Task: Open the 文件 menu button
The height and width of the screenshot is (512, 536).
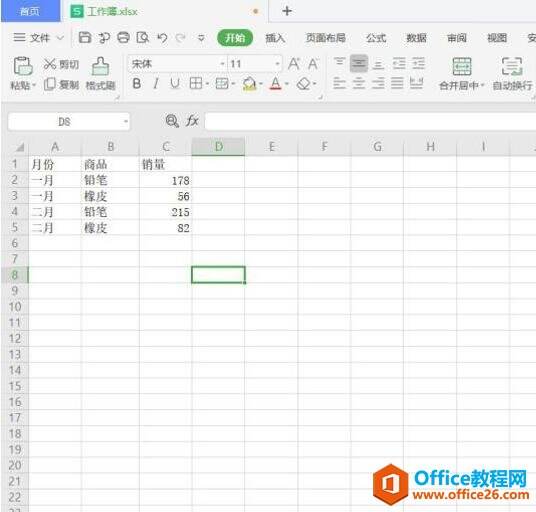Action: (x=39, y=38)
